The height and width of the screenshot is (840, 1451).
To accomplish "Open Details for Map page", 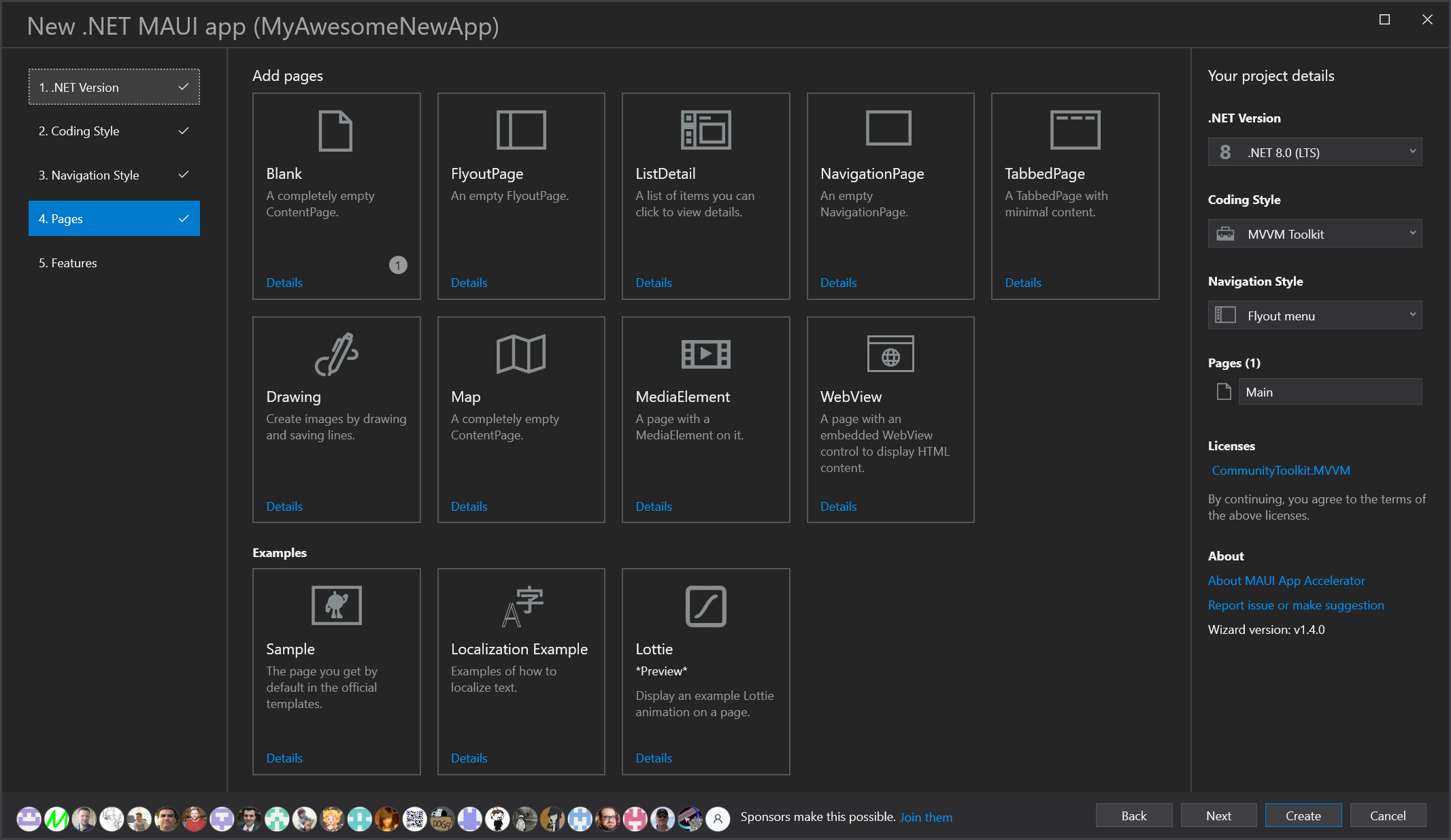I will (x=469, y=507).
